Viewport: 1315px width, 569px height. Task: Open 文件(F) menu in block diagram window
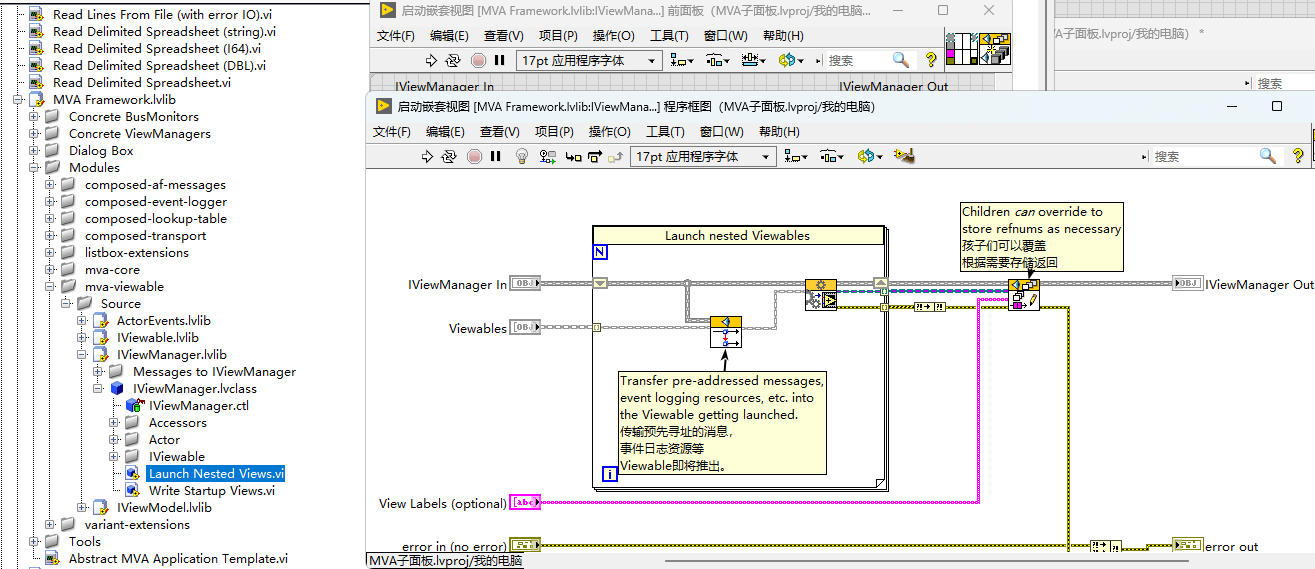coord(394,131)
